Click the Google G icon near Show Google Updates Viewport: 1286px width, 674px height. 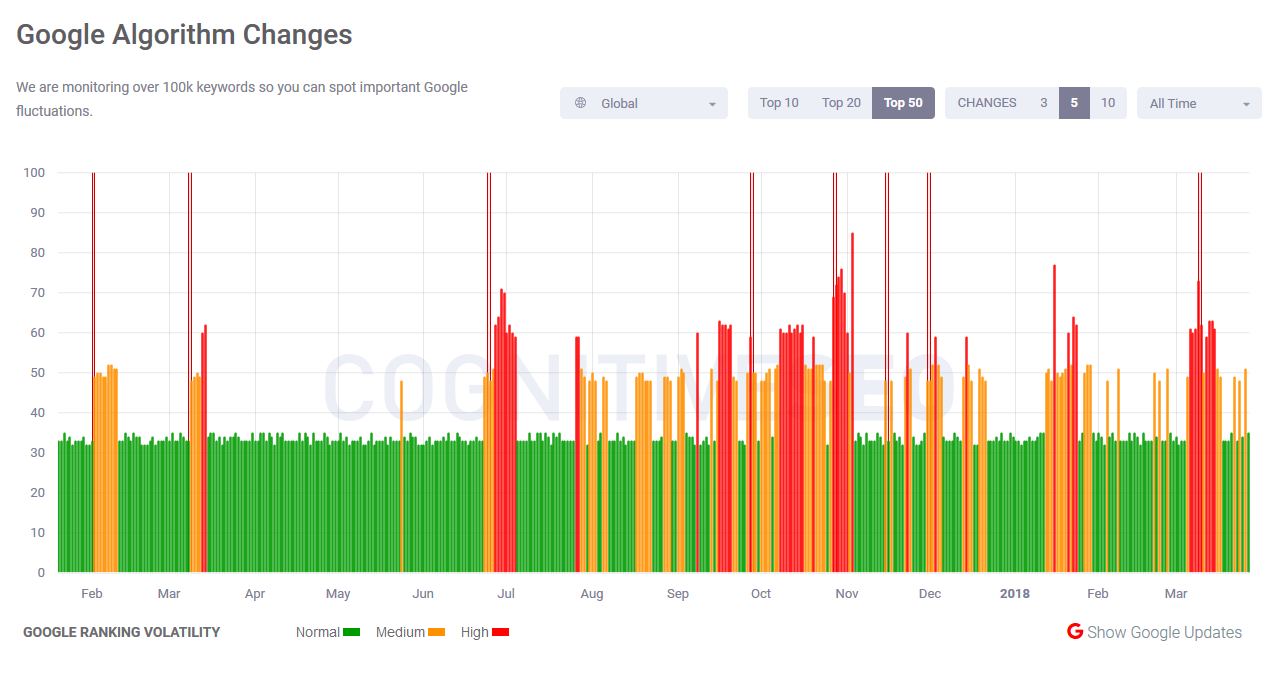click(x=1074, y=631)
